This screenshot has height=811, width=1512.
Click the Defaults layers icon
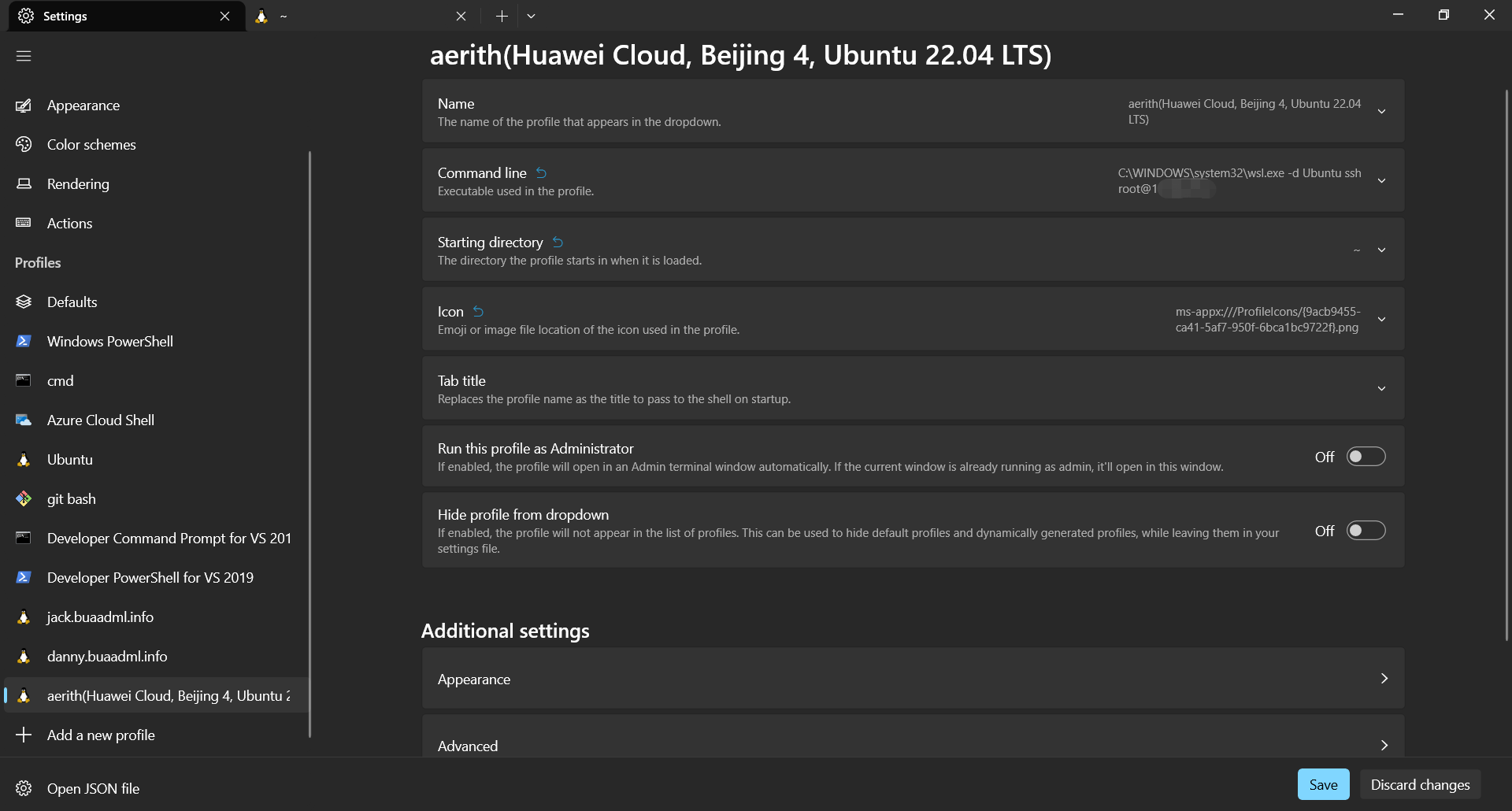coord(24,302)
